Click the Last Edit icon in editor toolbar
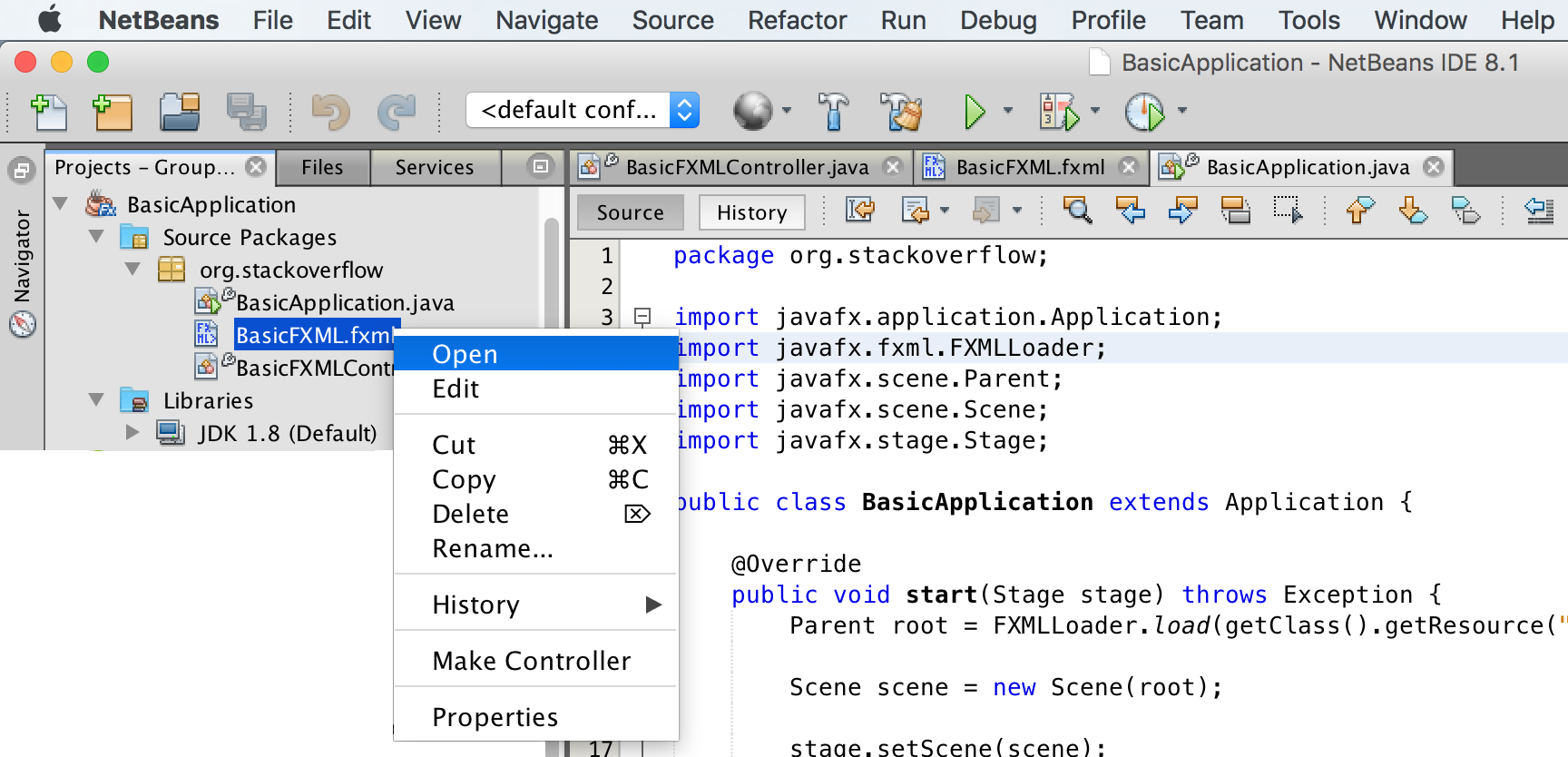The image size is (1568, 757). [x=859, y=211]
